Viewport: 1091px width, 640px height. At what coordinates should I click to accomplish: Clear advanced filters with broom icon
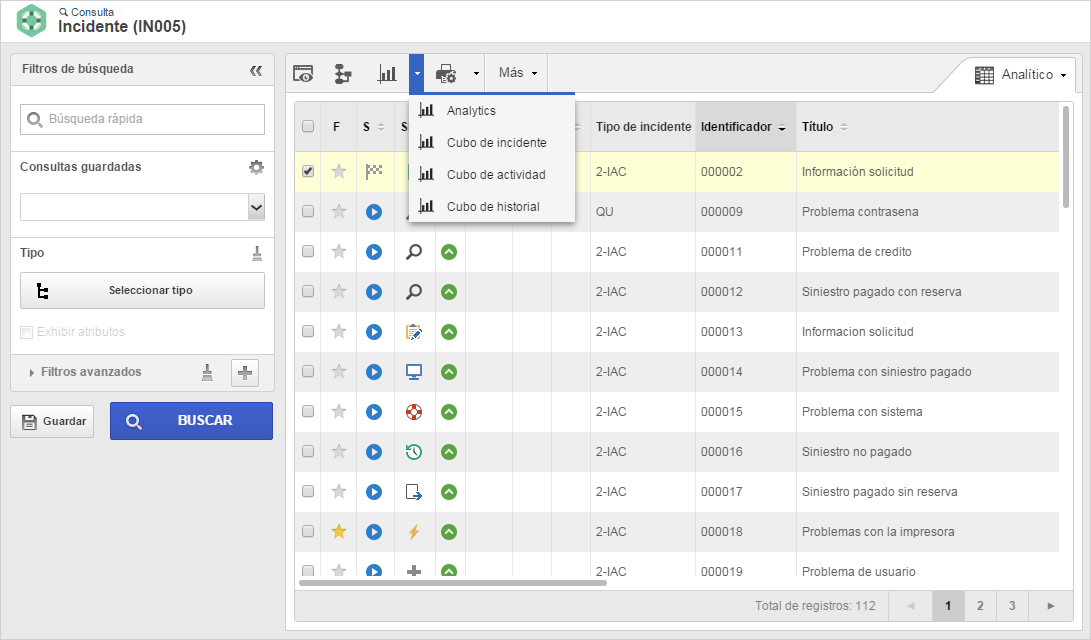[x=207, y=372]
